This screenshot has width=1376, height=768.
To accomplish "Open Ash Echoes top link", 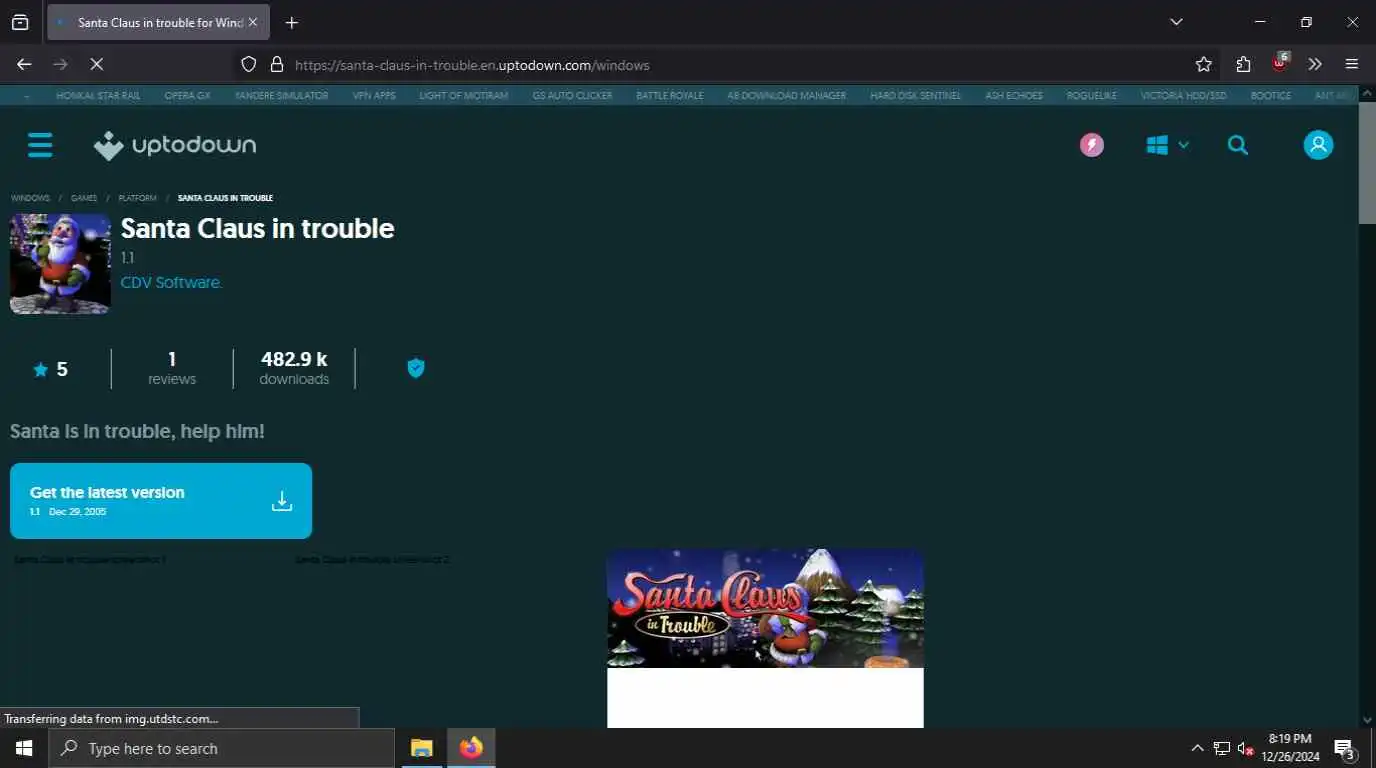I will pos(1014,96).
